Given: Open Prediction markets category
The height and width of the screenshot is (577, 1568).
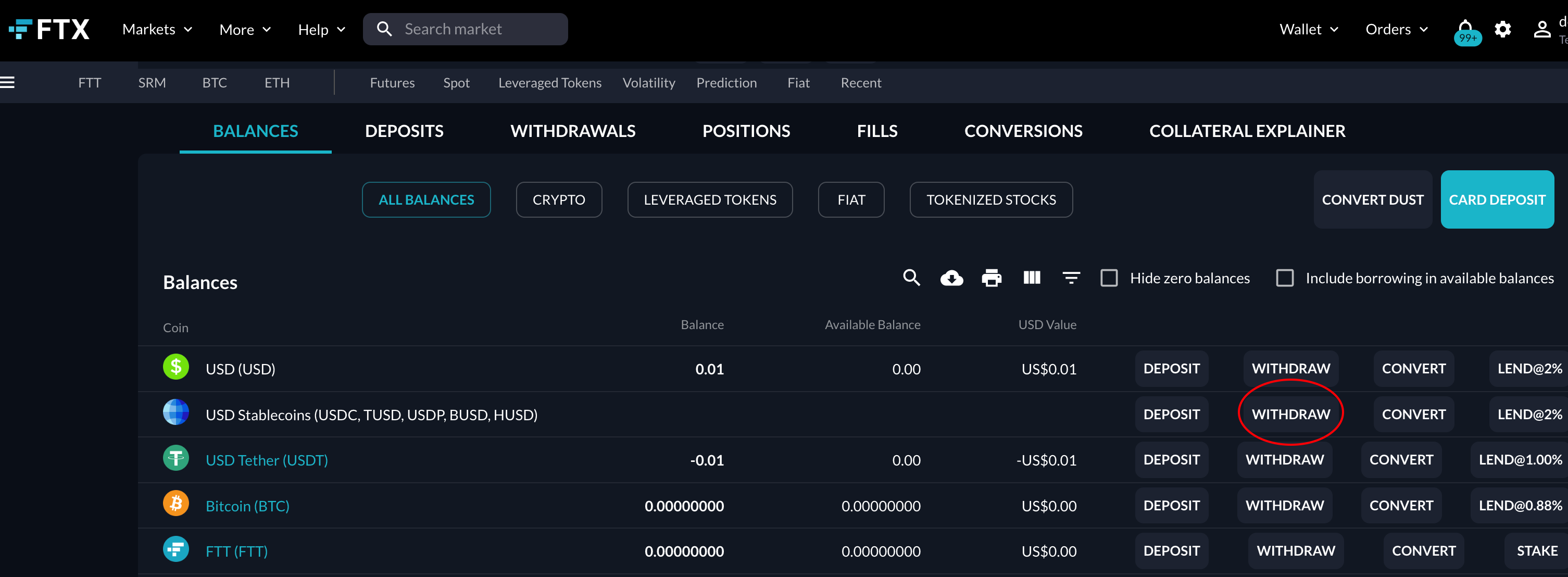Looking at the screenshot, I should pyautogui.click(x=726, y=83).
